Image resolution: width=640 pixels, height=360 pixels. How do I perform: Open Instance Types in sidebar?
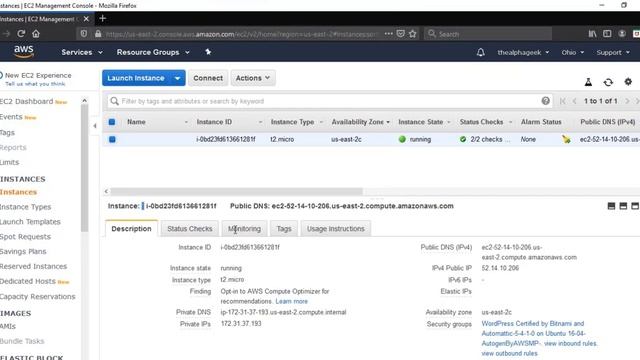25,207
